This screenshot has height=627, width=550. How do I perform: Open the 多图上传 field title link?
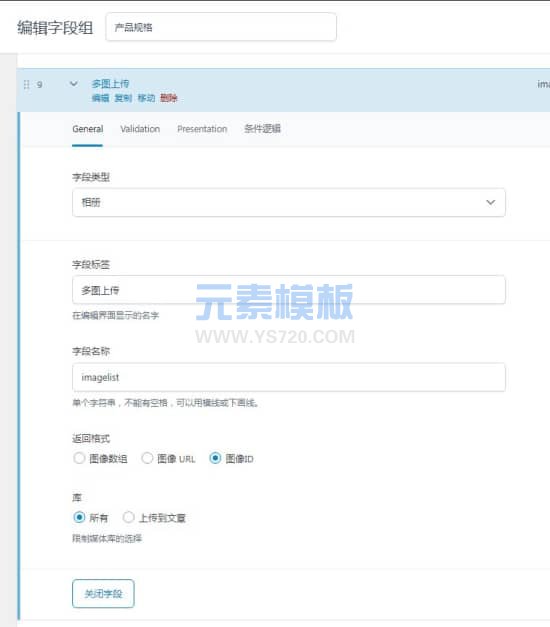click(x=110, y=84)
